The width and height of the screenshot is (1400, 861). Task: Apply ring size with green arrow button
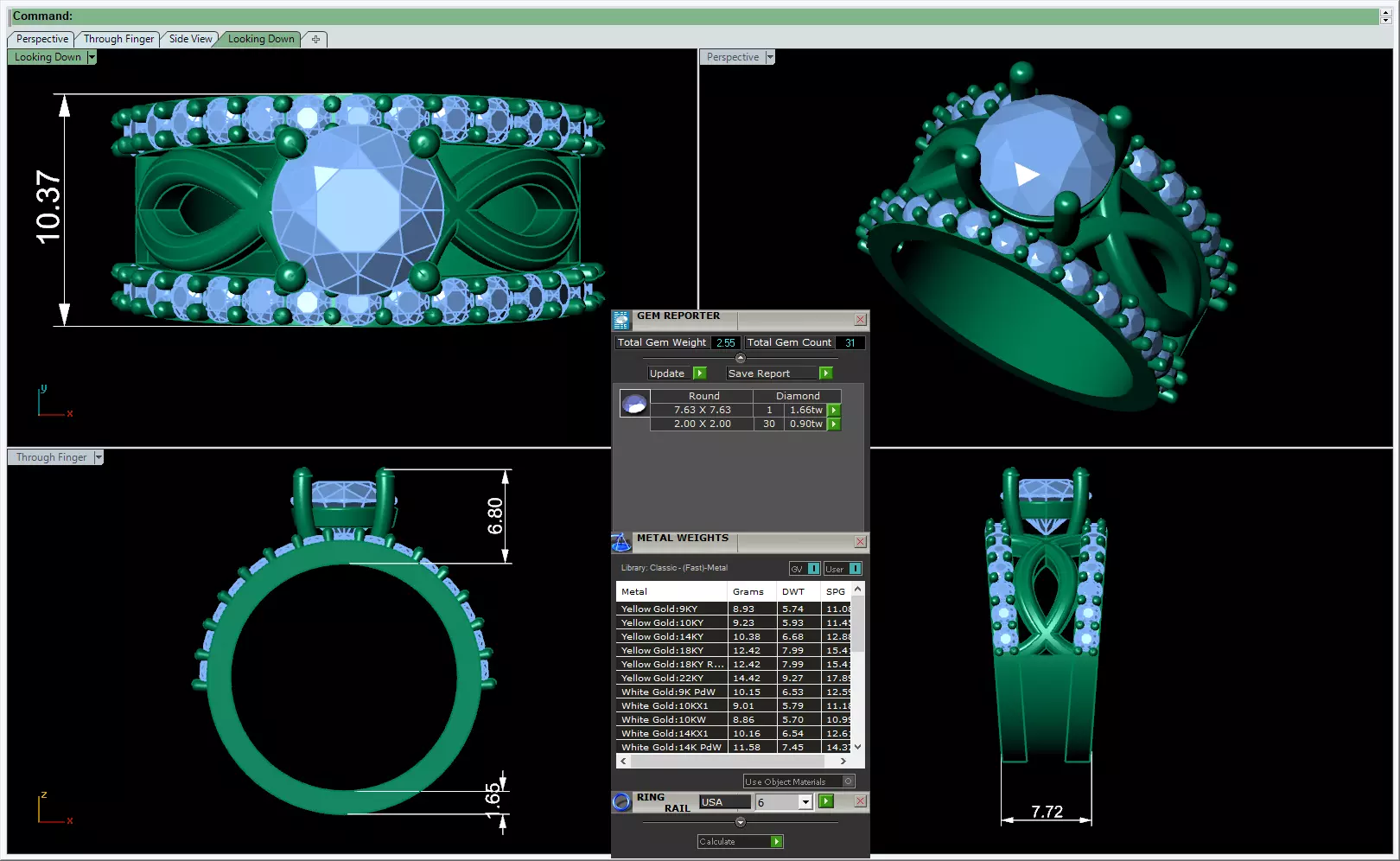pos(826,801)
